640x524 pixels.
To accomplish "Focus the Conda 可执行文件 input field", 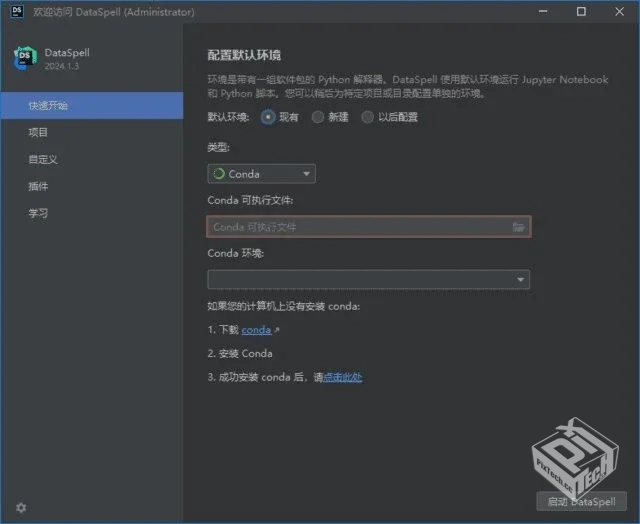I will [x=369, y=226].
